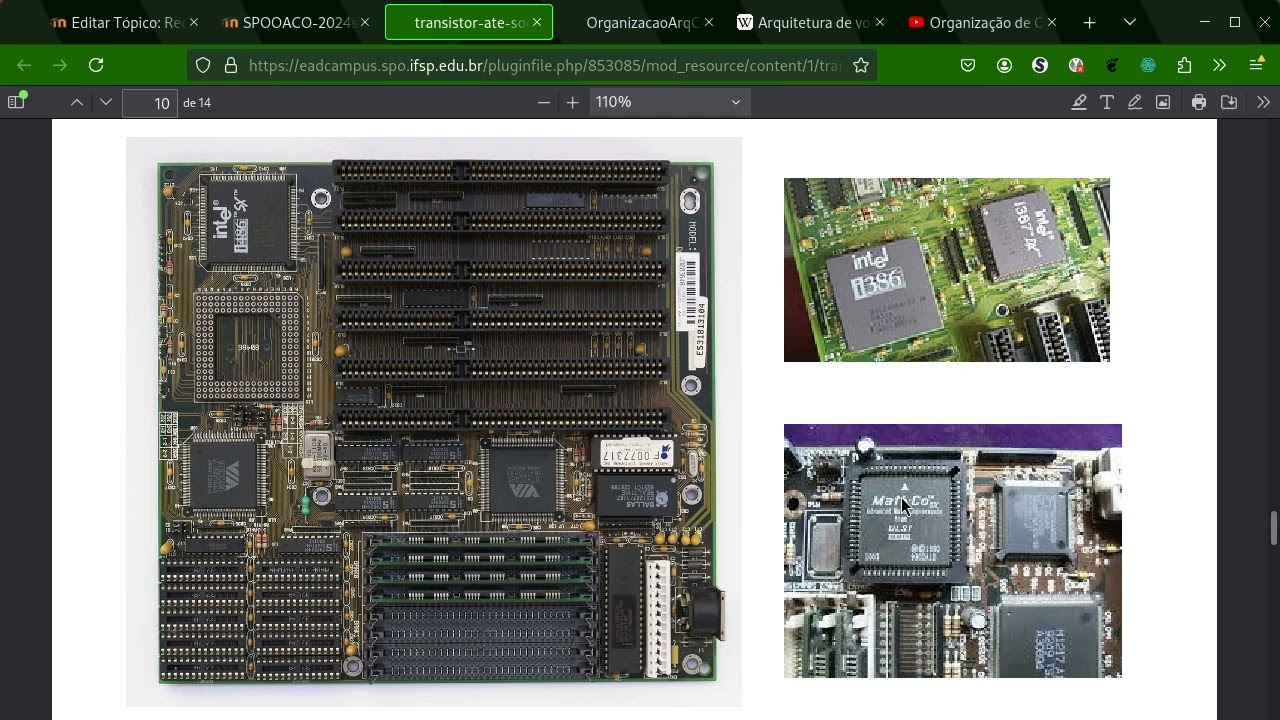This screenshot has height=720, width=1280.
Task: Save the PDF document
Action: [x=1229, y=102]
